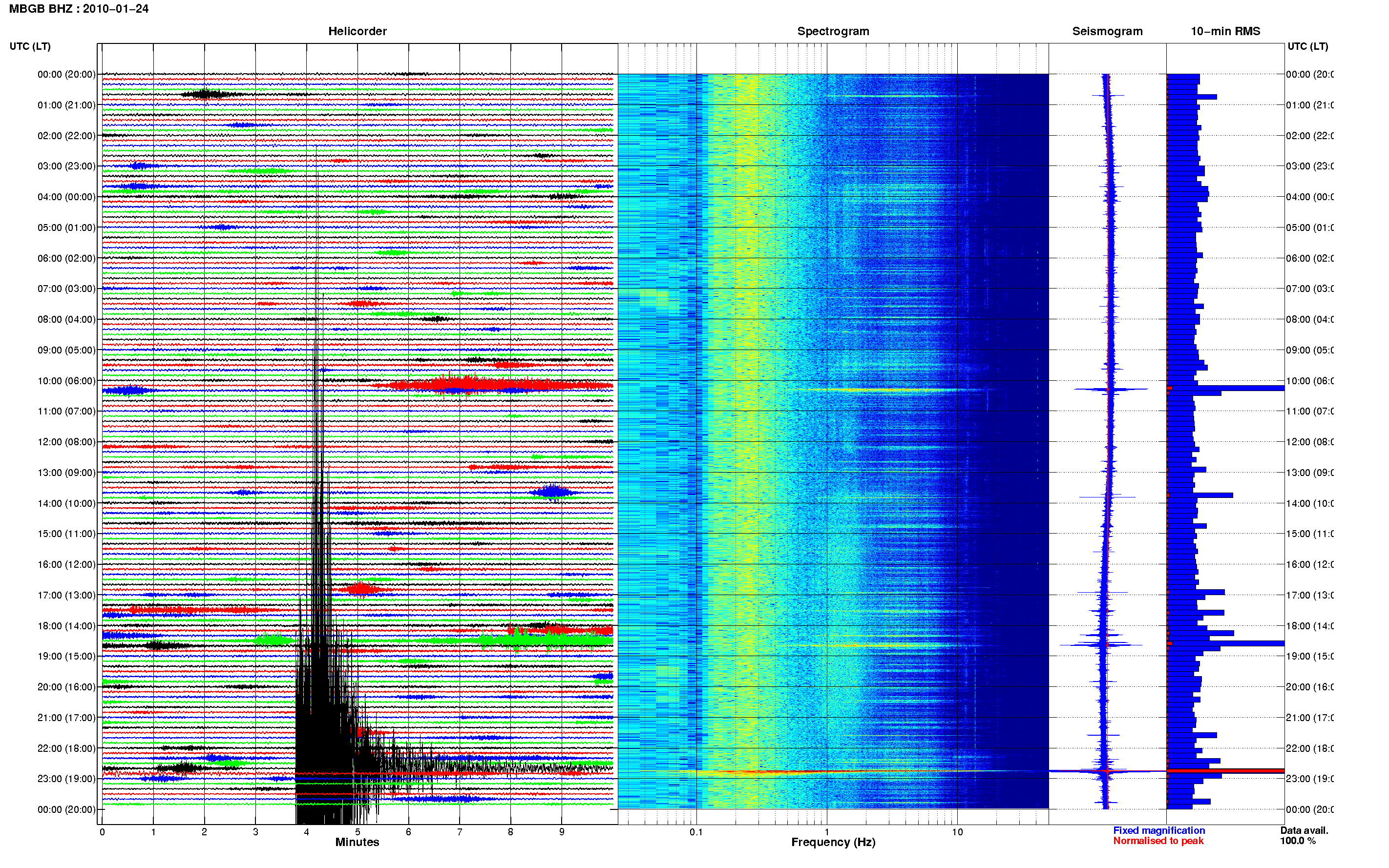Click the left 23:00 (19:00) time label
This screenshot has width=1389, height=868.
(66, 779)
